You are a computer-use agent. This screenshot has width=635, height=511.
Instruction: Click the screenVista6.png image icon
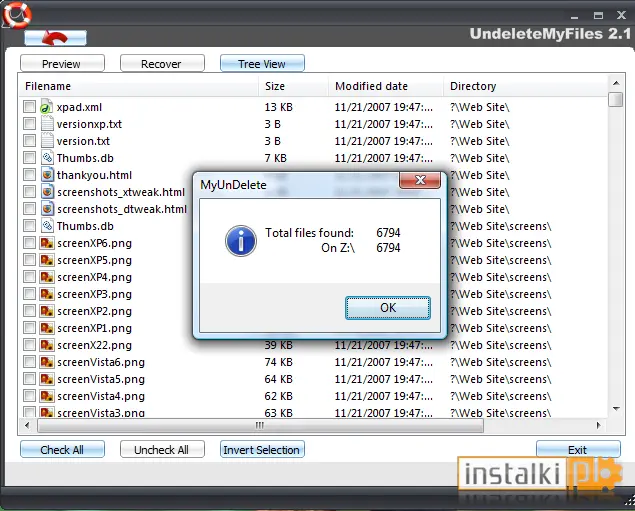pos(47,362)
